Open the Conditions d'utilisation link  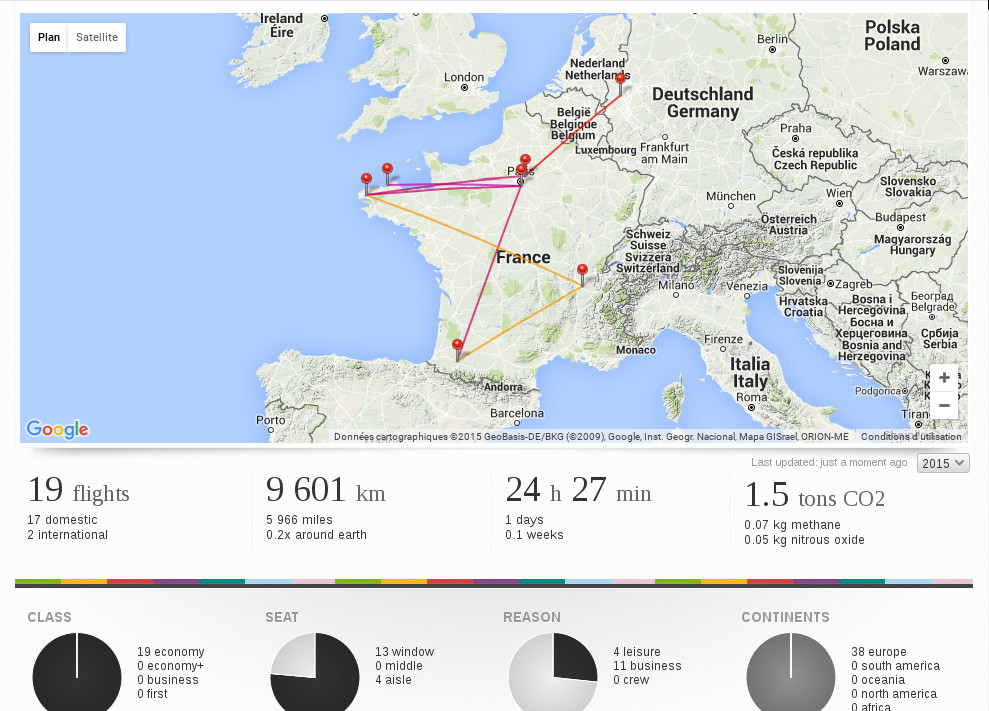[x=911, y=437]
